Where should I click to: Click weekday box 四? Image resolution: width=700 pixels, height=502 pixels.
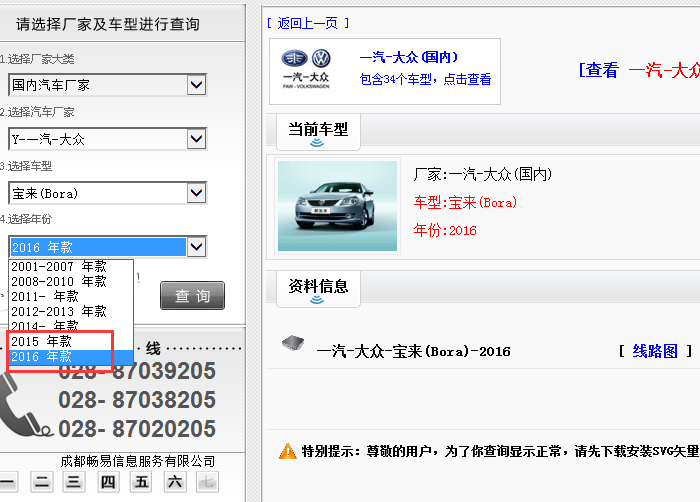pos(108,482)
